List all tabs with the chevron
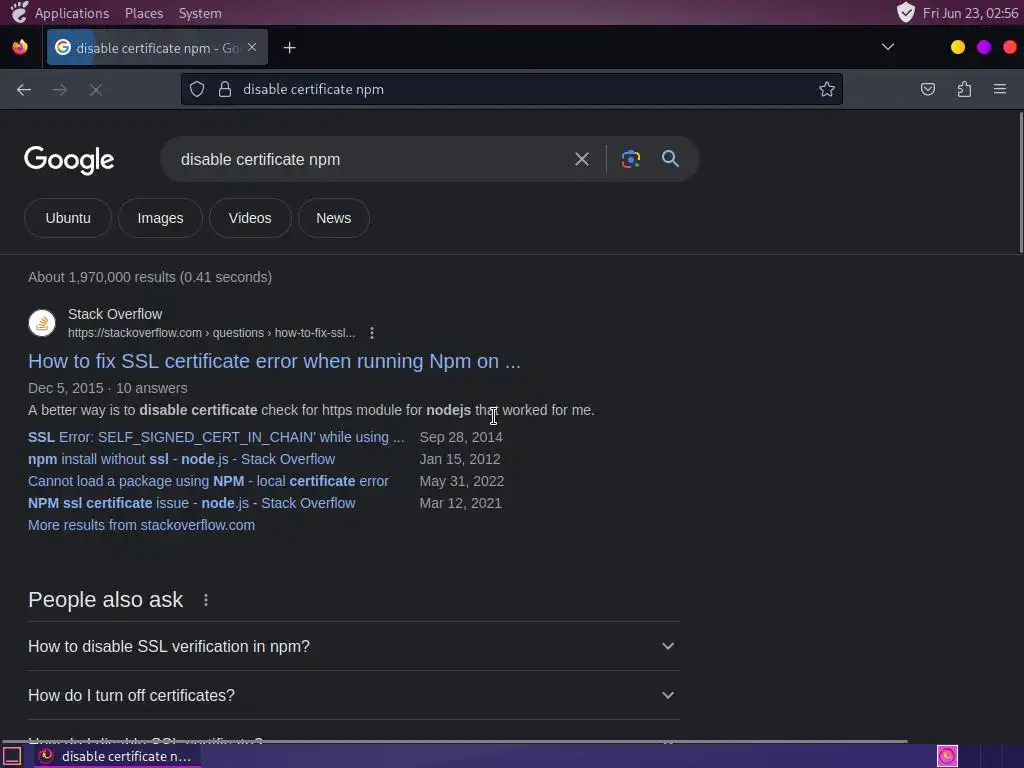 pos(888,47)
